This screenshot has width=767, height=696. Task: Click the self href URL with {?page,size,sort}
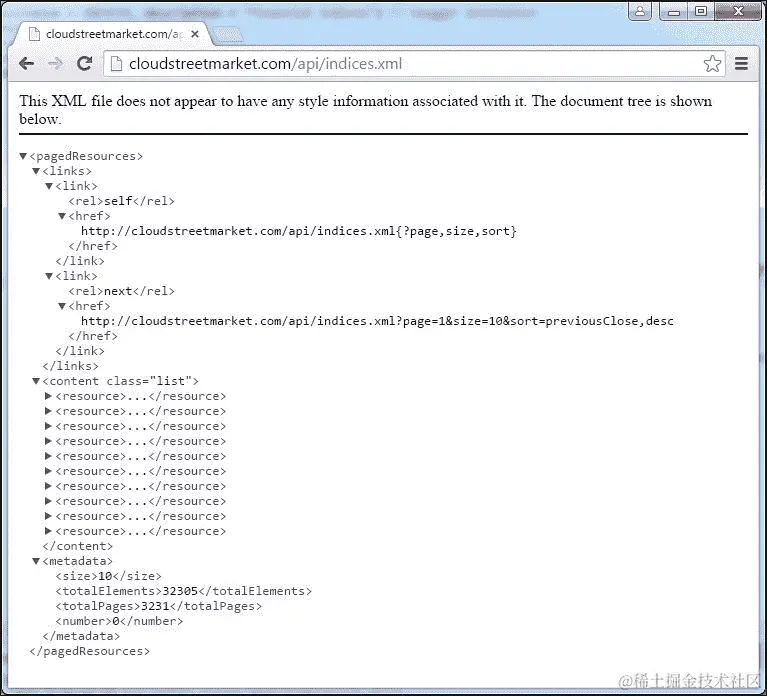point(299,231)
